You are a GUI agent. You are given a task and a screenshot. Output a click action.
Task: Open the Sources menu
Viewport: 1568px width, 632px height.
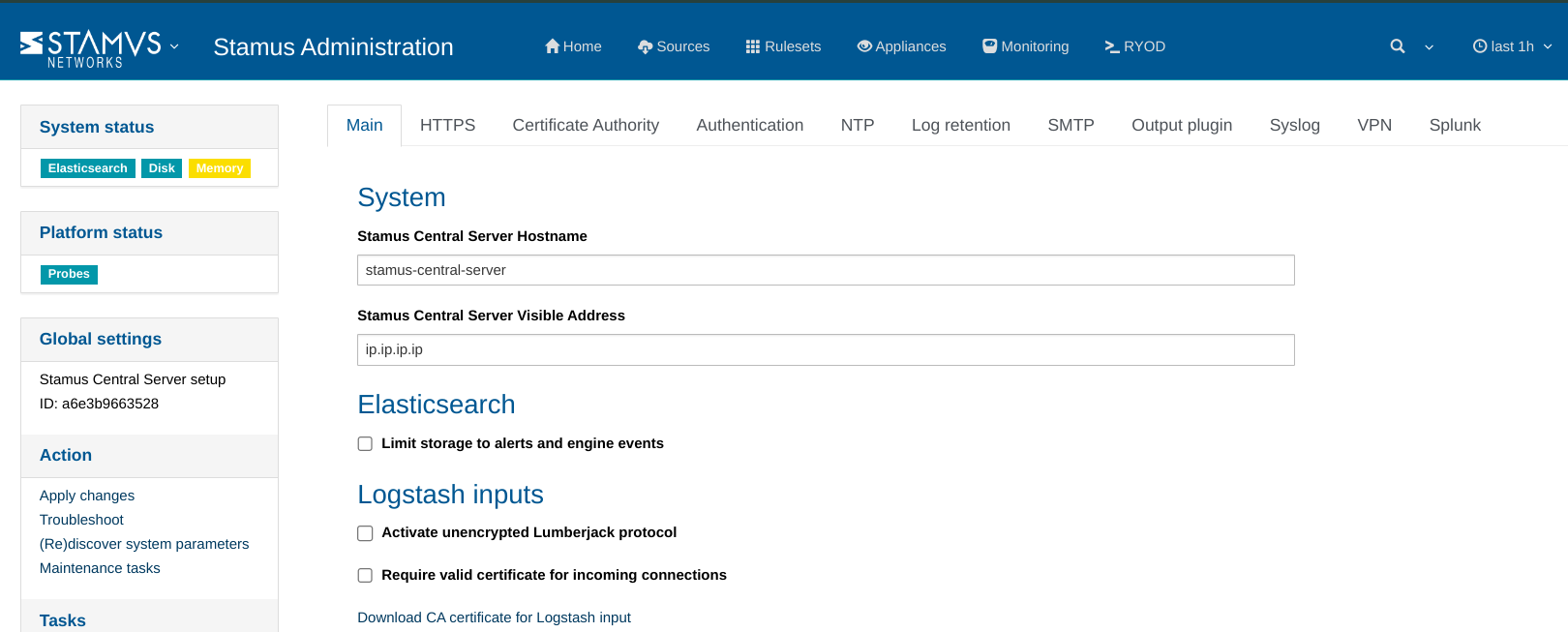tap(674, 46)
